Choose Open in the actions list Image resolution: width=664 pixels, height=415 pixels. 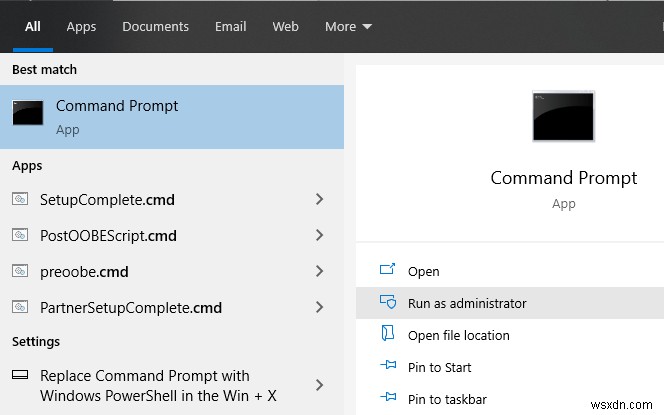coord(423,271)
